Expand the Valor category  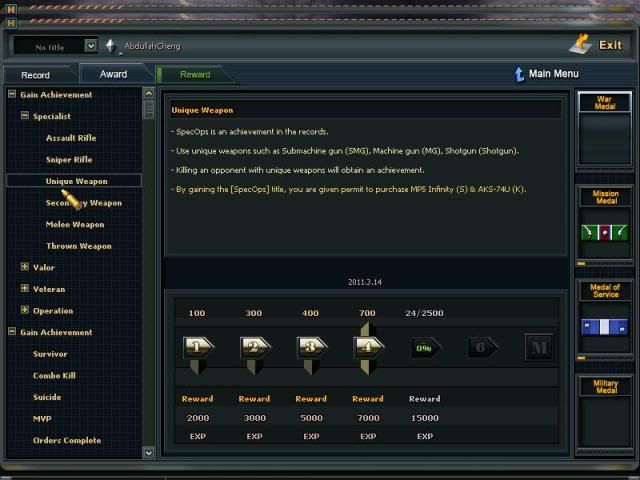pos(25,267)
